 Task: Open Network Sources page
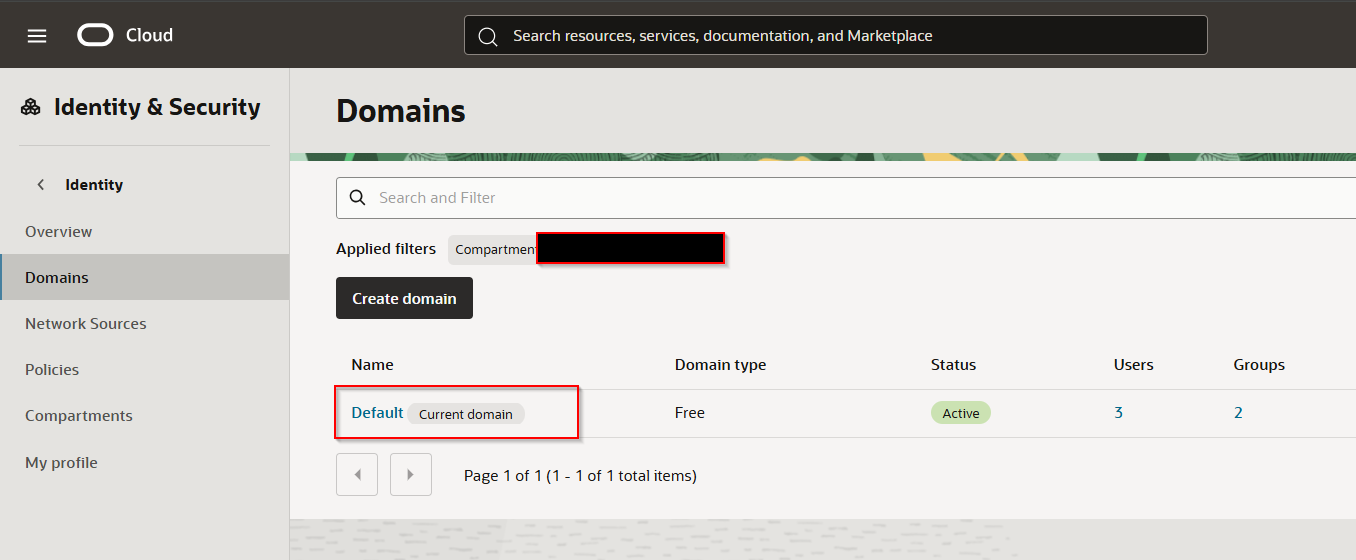[86, 324]
